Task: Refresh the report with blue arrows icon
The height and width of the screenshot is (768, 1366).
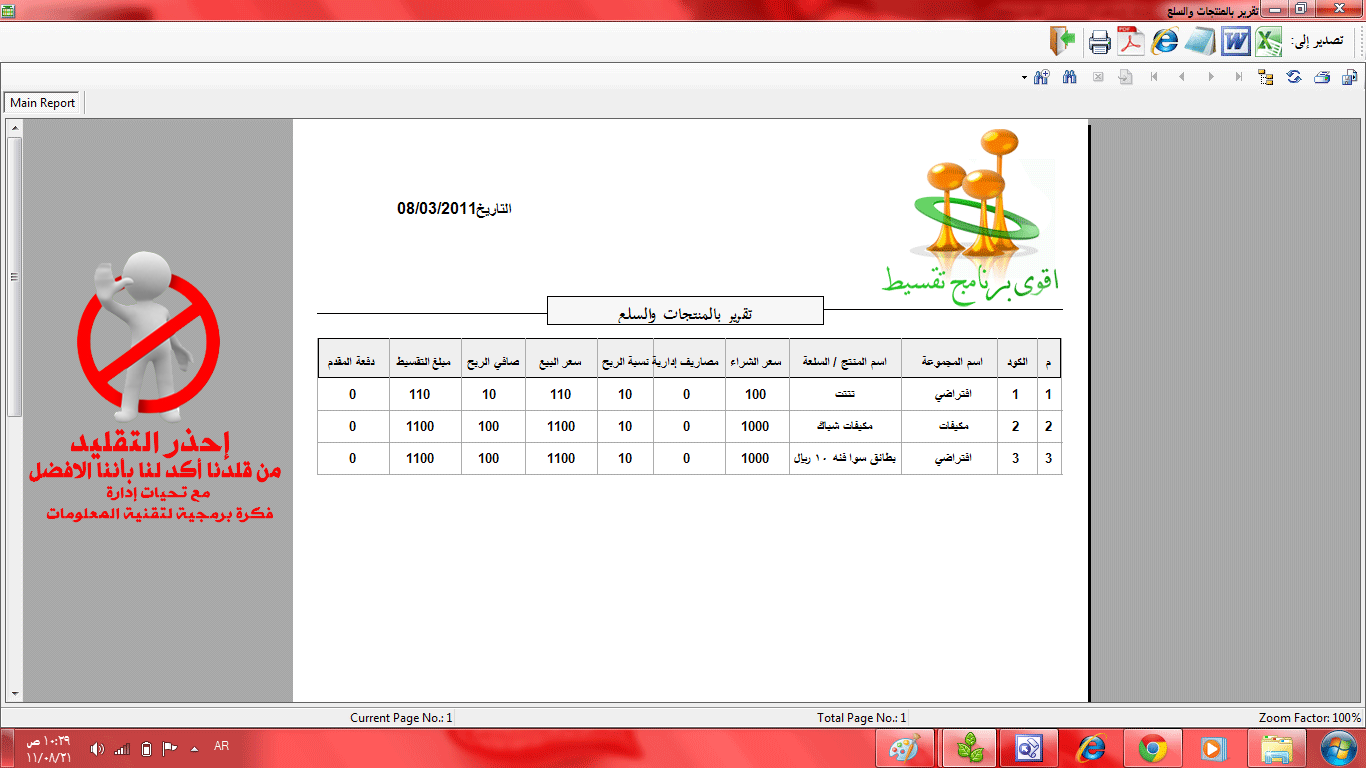Action: point(1293,77)
